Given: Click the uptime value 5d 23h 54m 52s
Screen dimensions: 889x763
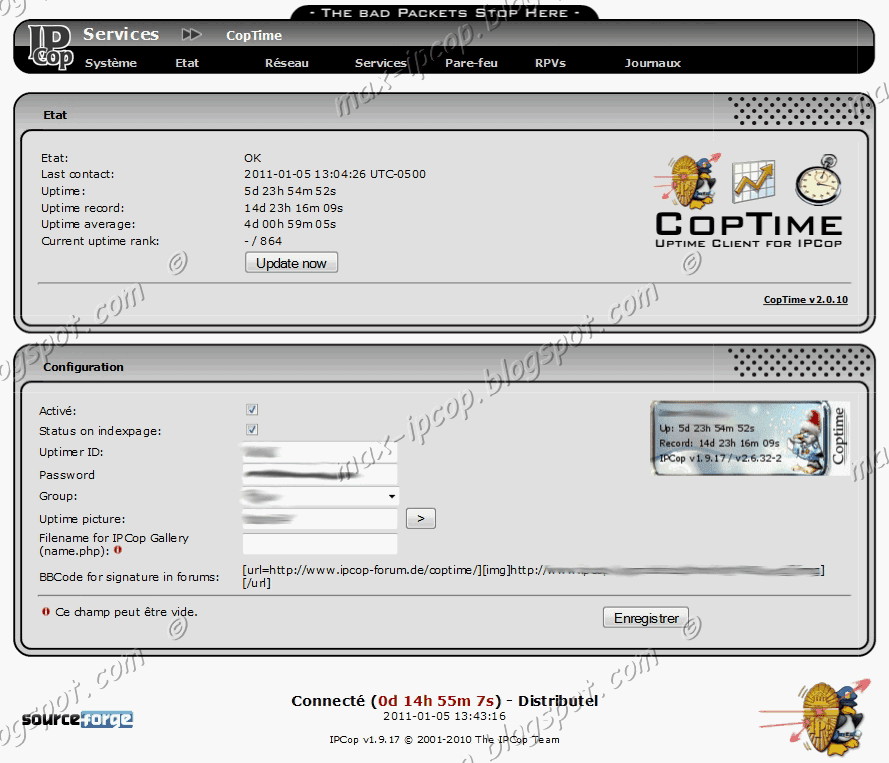Looking at the screenshot, I should [290, 191].
